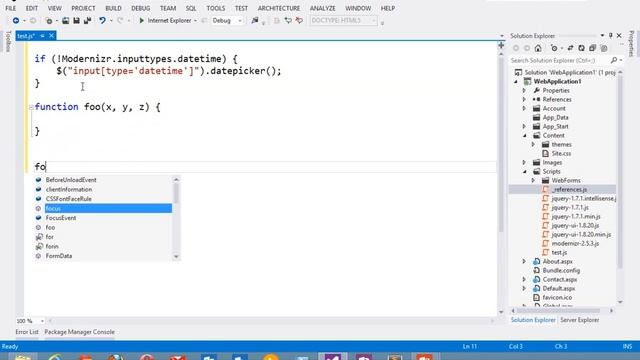
Task: Click Solution Explorer Home icon
Action: (538, 48)
